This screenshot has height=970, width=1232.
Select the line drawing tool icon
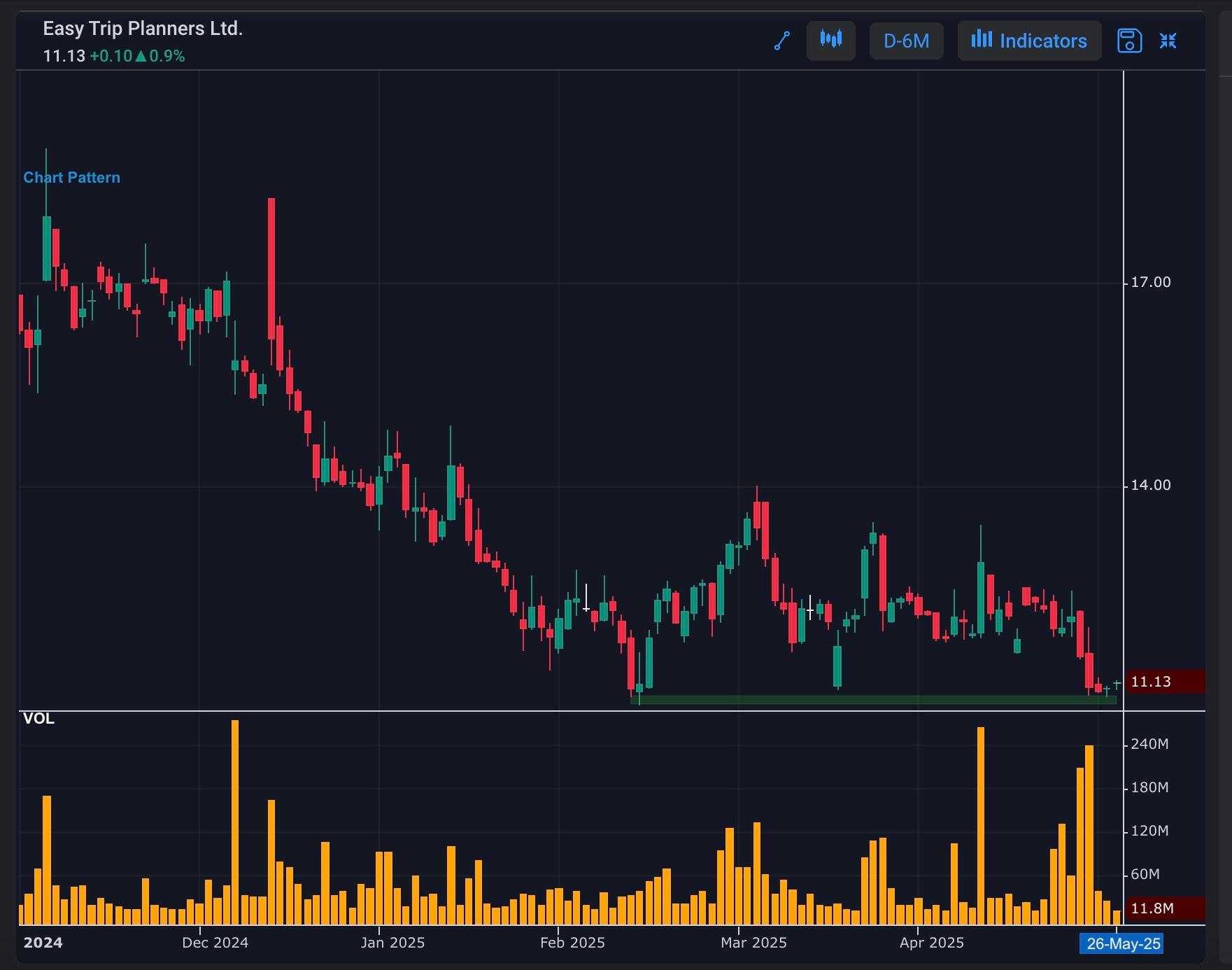(x=782, y=41)
